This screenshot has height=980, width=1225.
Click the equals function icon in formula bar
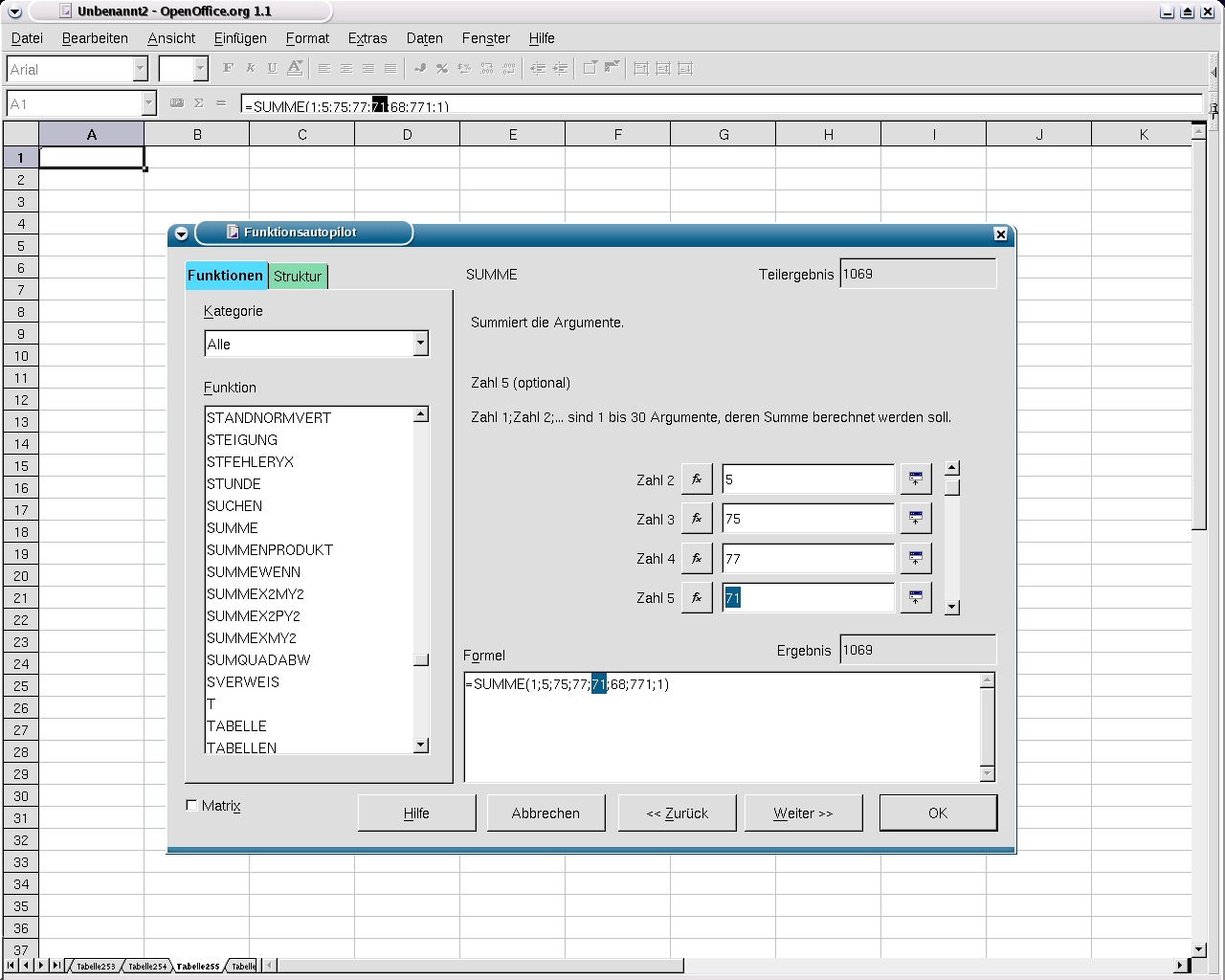pos(221,103)
